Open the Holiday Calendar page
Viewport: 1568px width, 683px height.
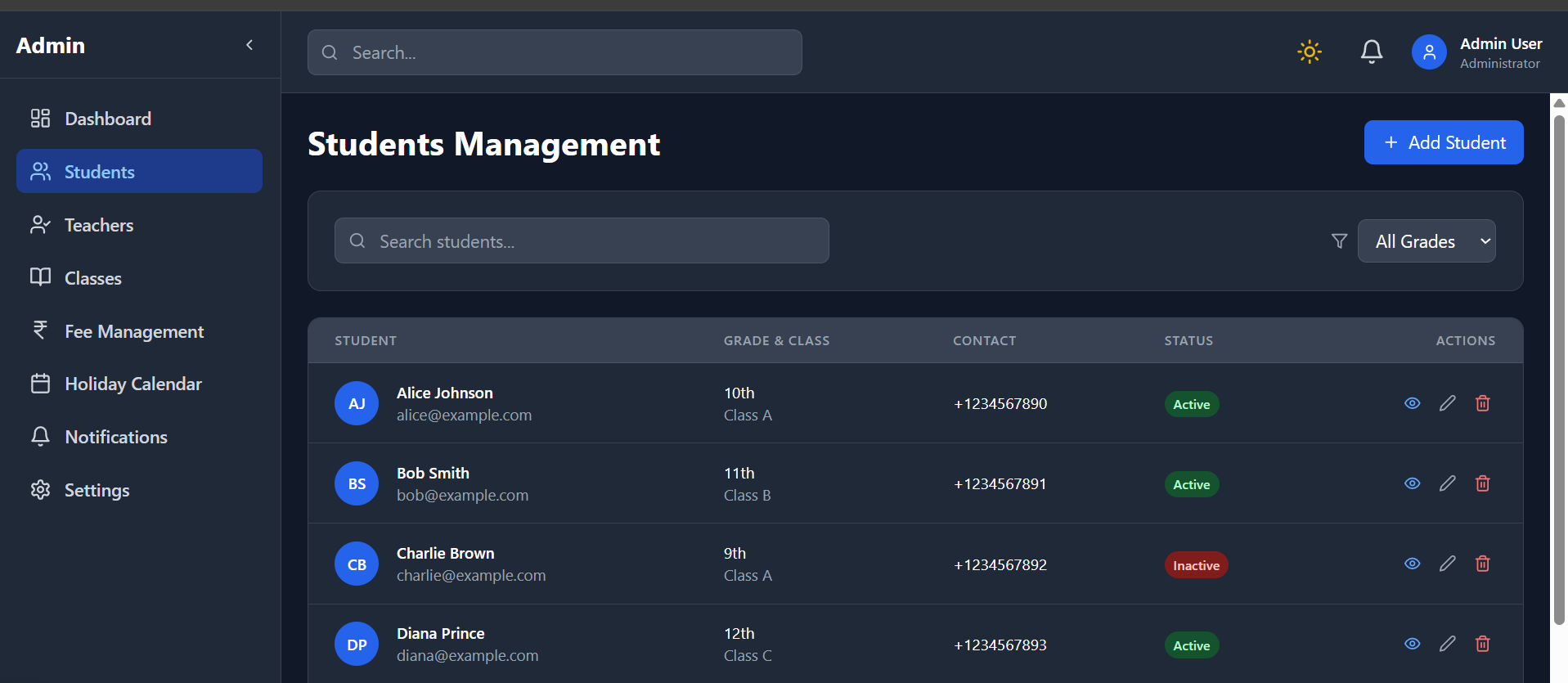139,384
